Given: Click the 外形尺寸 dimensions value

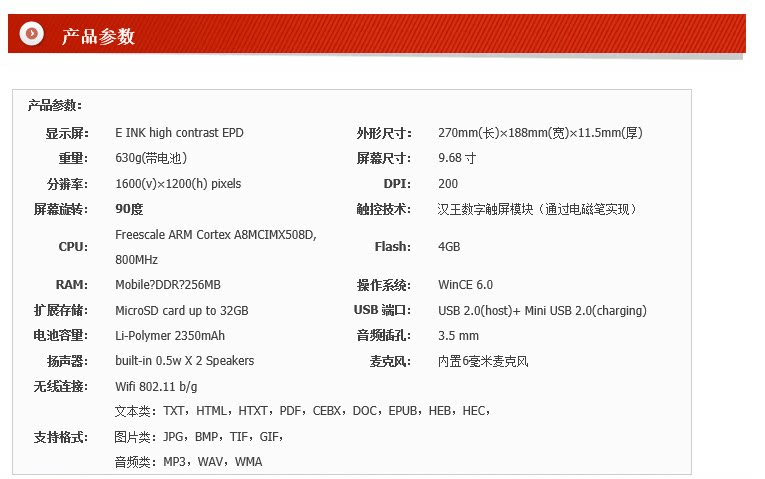Looking at the screenshot, I should tap(540, 133).
